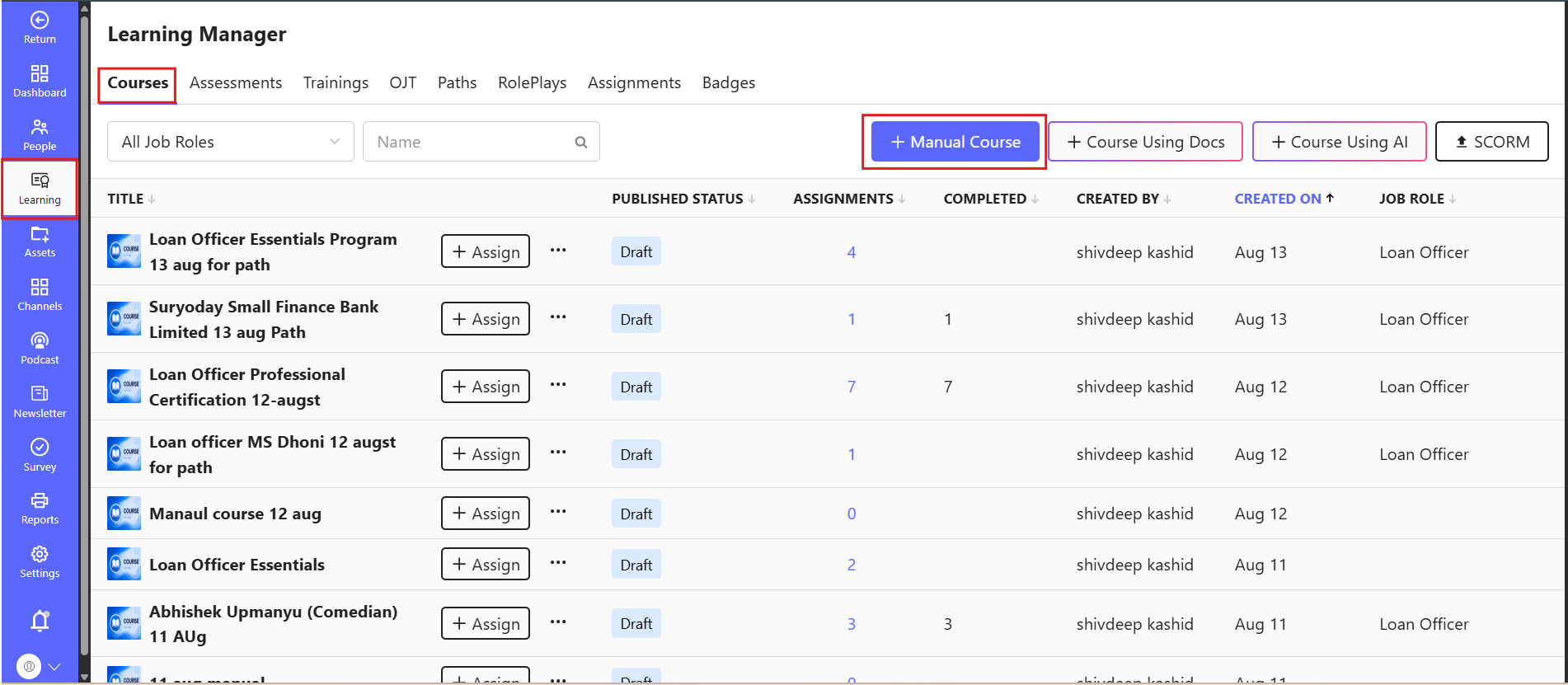The height and width of the screenshot is (685, 1568).
Task: Open the Podcast sidebar icon
Action: (x=40, y=349)
